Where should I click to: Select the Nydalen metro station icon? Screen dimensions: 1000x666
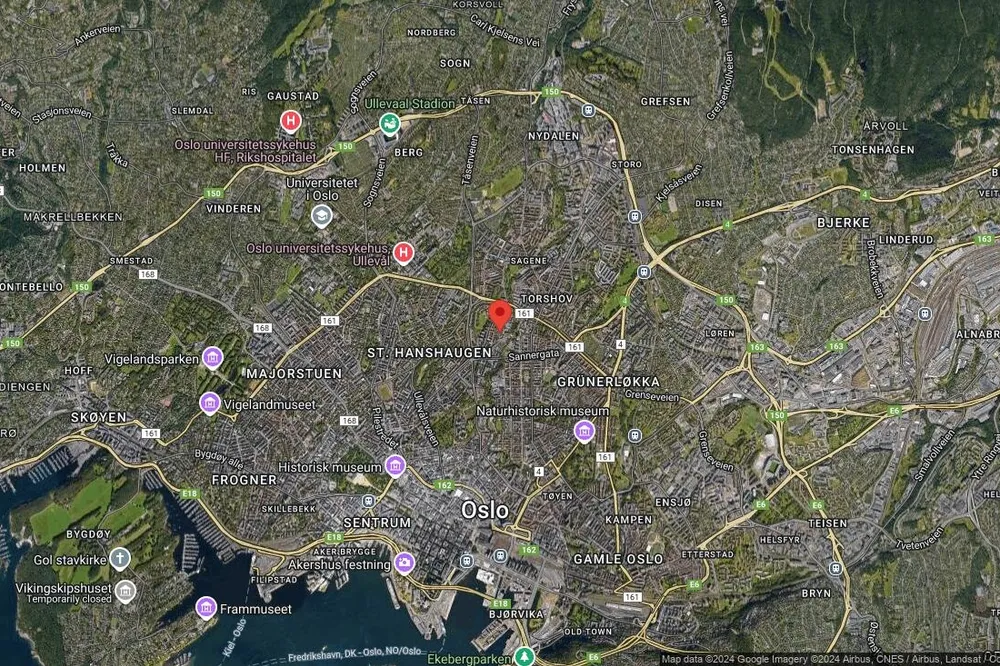pyautogui.click(x=589, y=111)
